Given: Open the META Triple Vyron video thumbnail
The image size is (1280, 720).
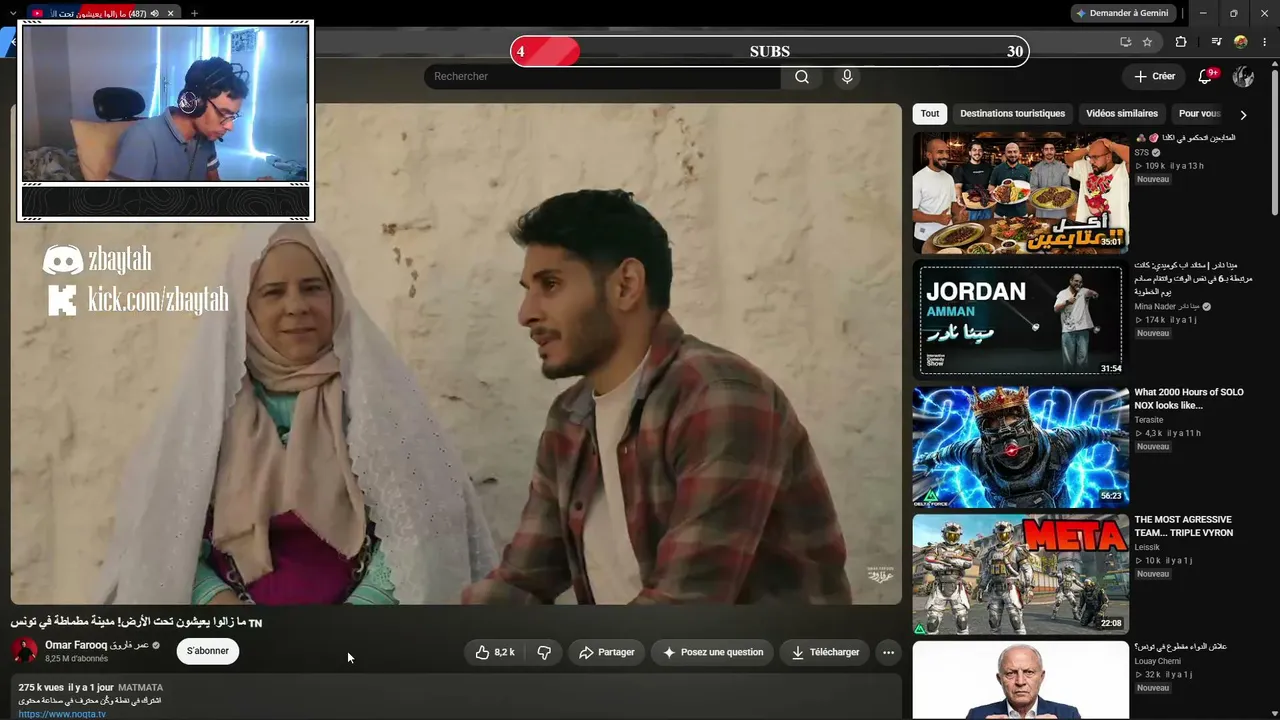Looking at the screenshot, I should coord(1021,574).
